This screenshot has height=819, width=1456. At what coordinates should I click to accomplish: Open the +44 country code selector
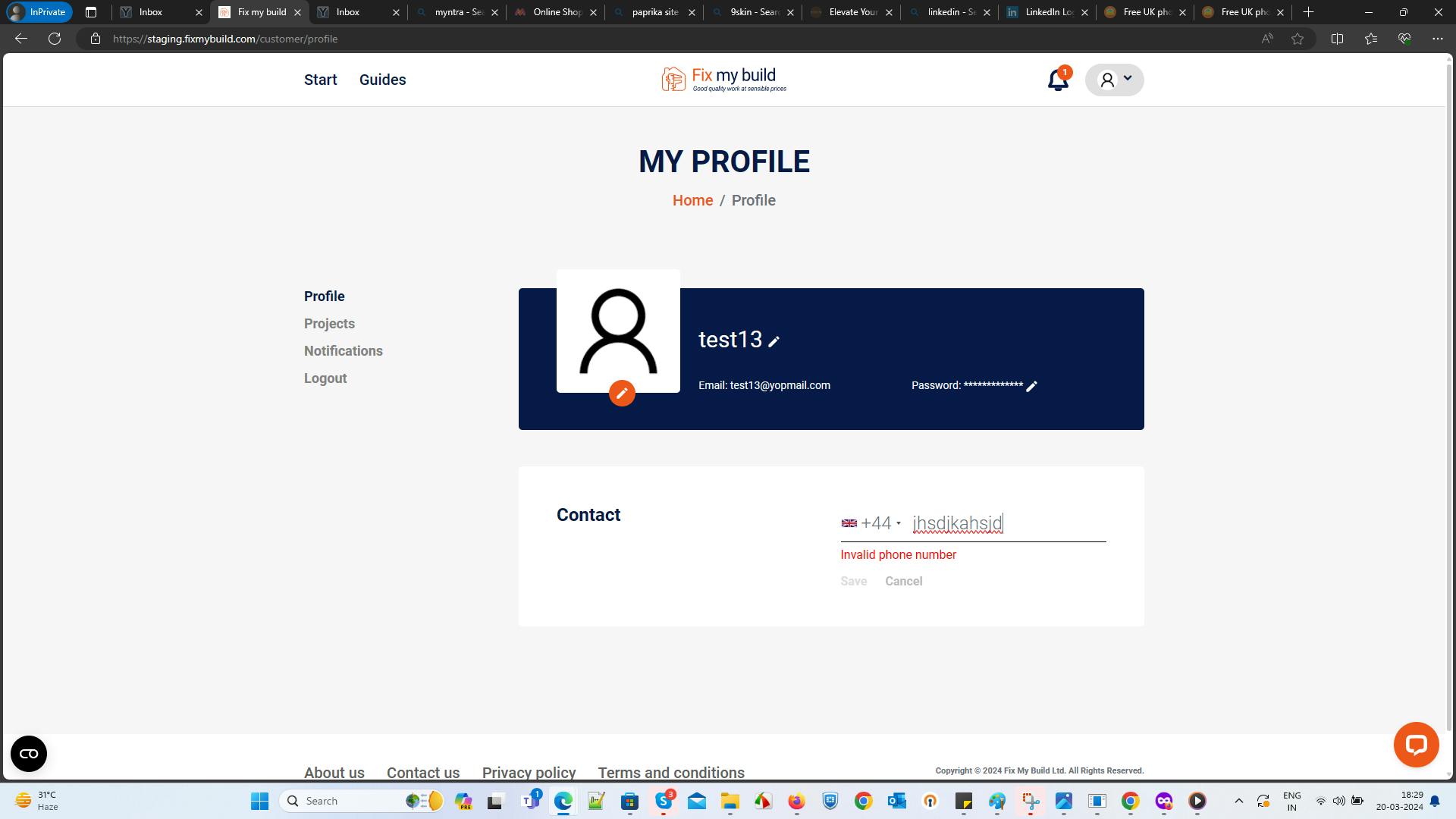(871, 523)
